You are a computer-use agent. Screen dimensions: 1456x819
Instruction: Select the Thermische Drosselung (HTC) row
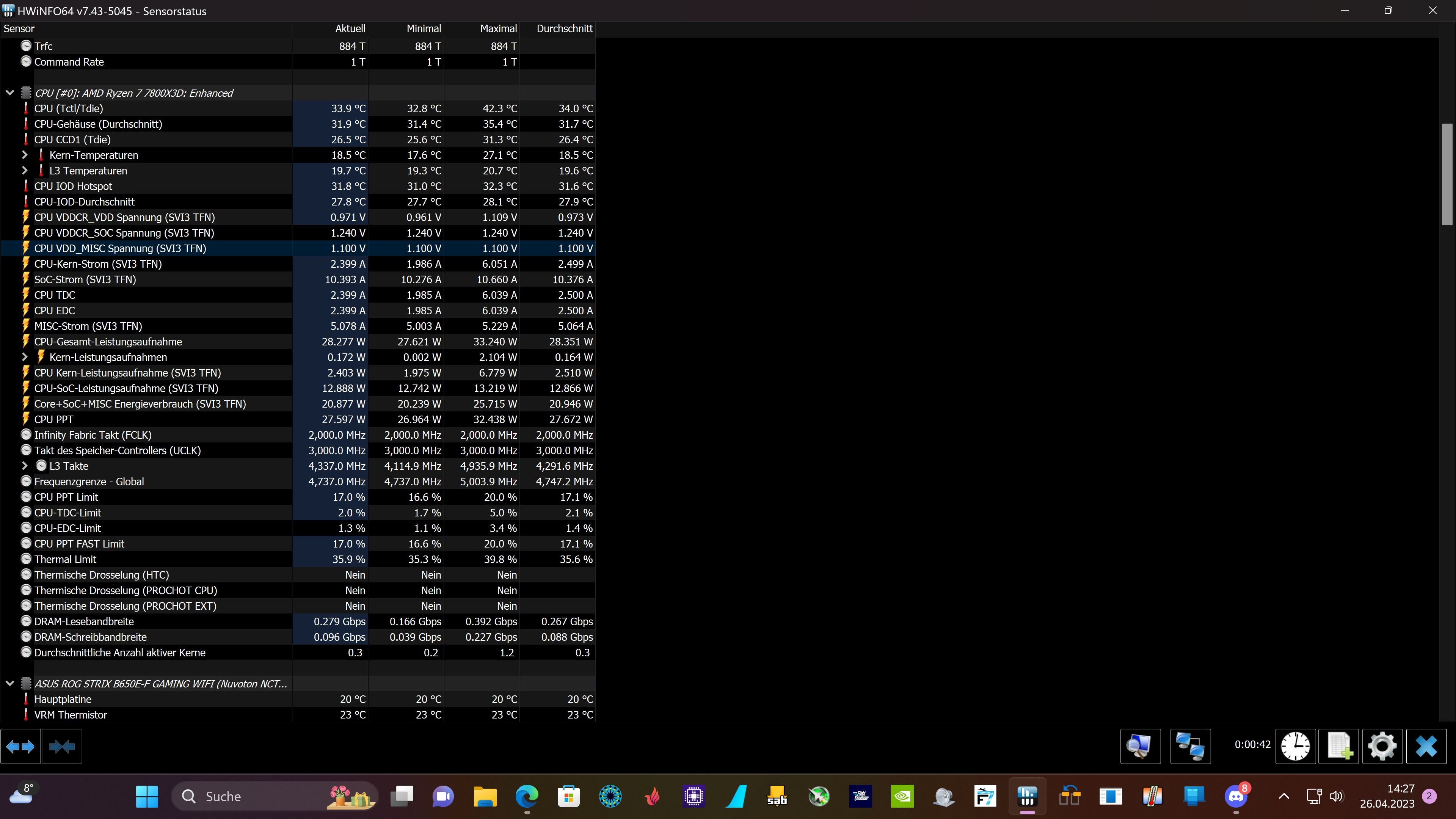coord(297,575)
